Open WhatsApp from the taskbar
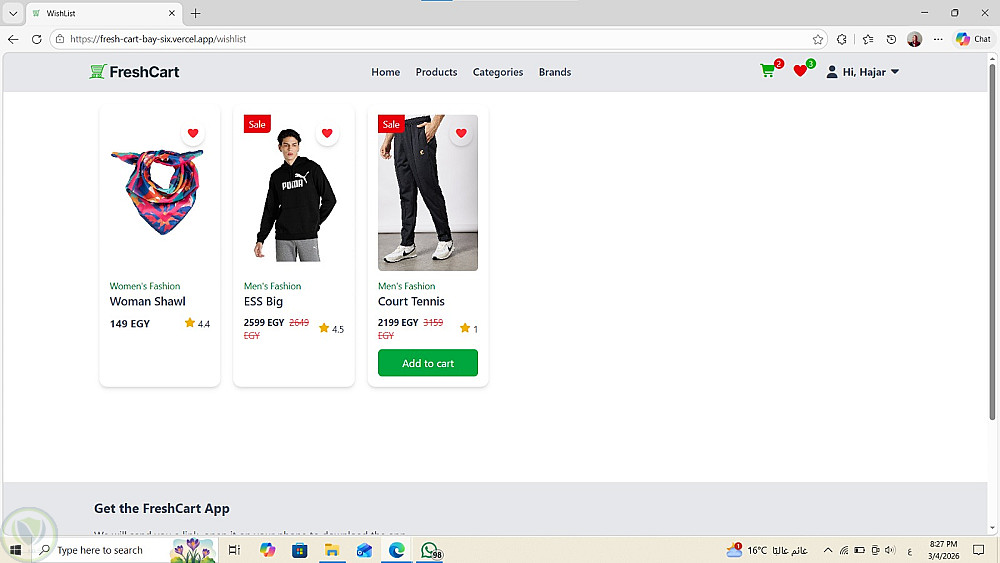Viewport: 1000px width, 563px height. pyautogui.click(x=430, y=550)
